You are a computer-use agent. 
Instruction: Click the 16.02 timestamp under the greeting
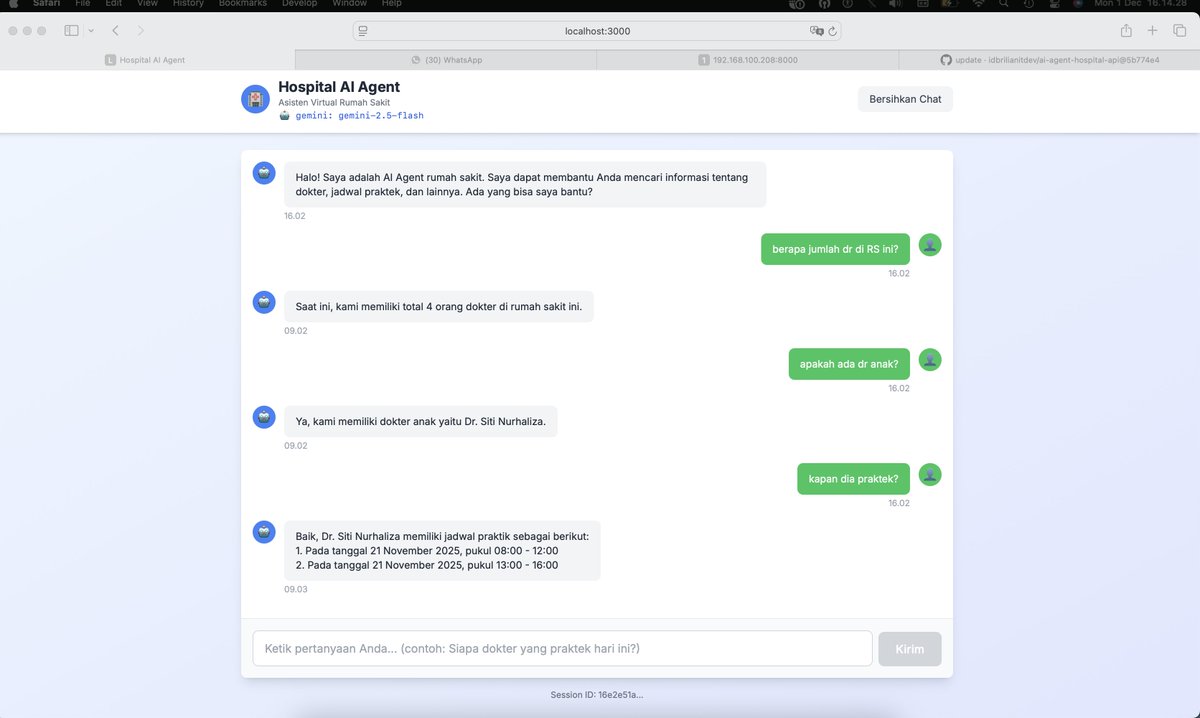[295, 216]
